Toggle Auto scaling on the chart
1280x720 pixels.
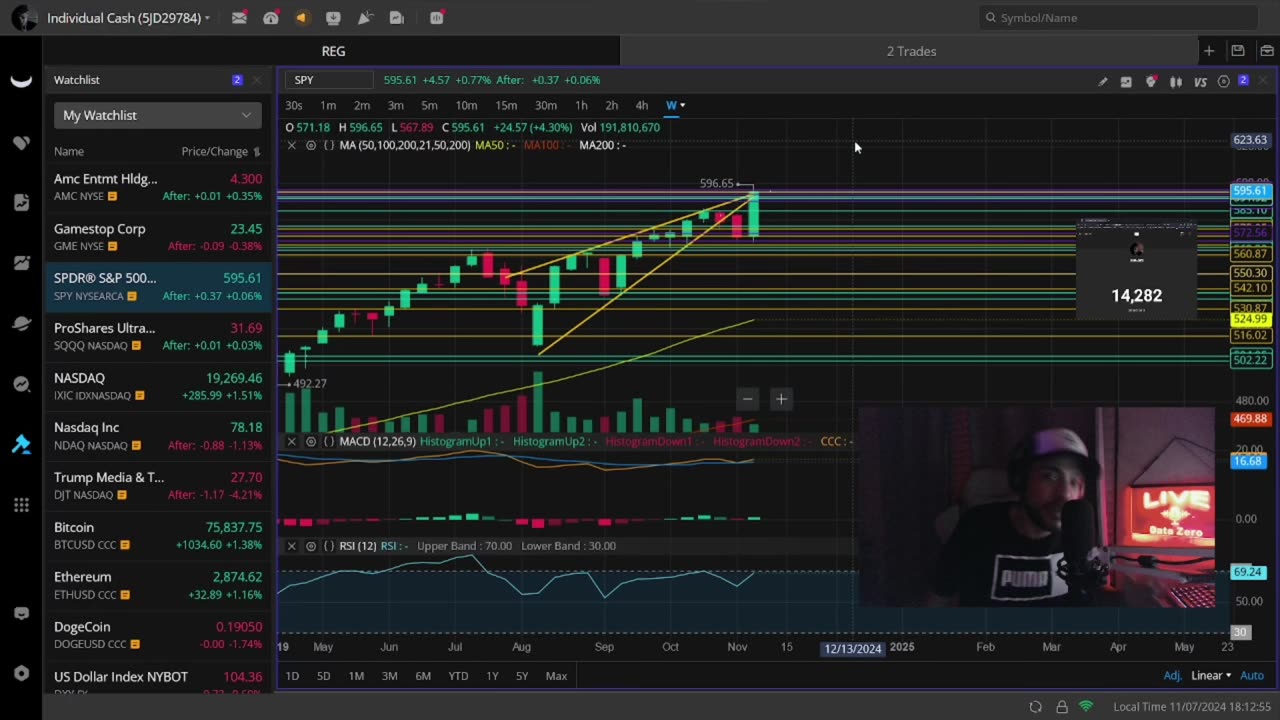coord(1252,676)
